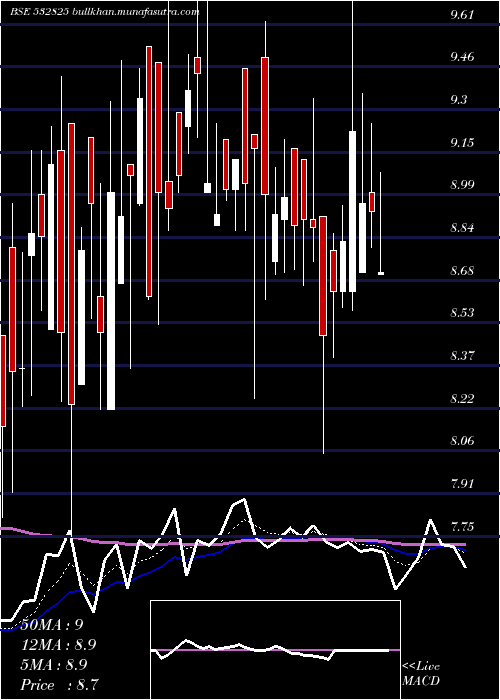Viewport: 500px width, 700px height.
Task: Click the <<Live MACD label
Action: click(421, 673)
